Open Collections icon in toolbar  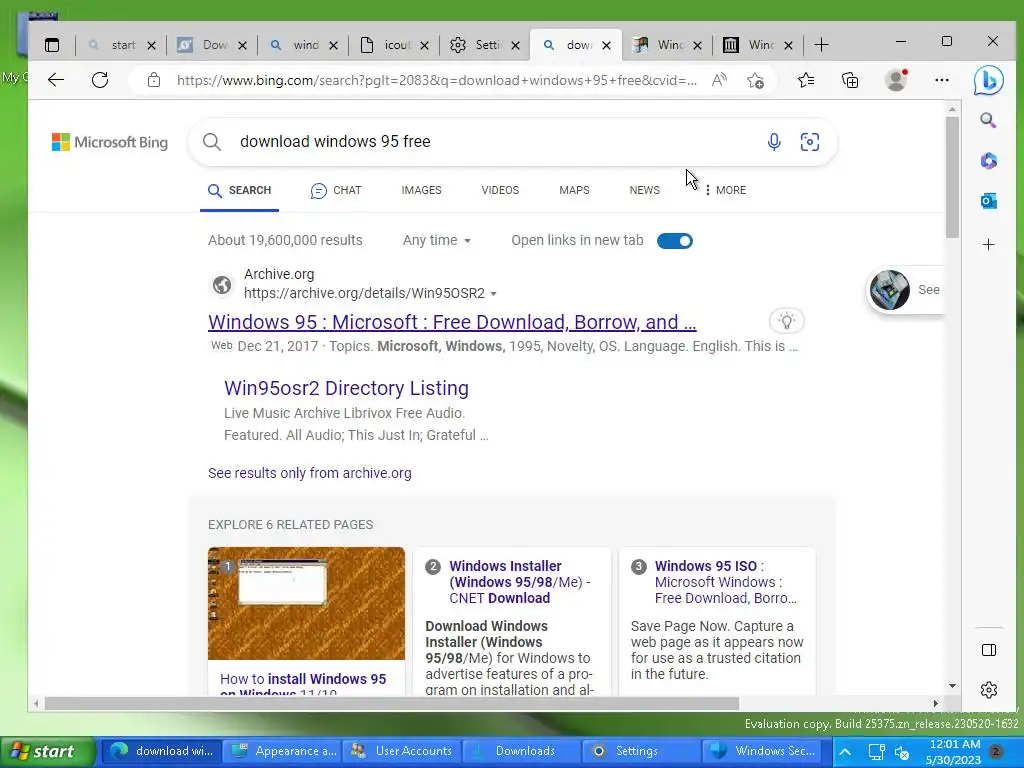coord(850,80)
